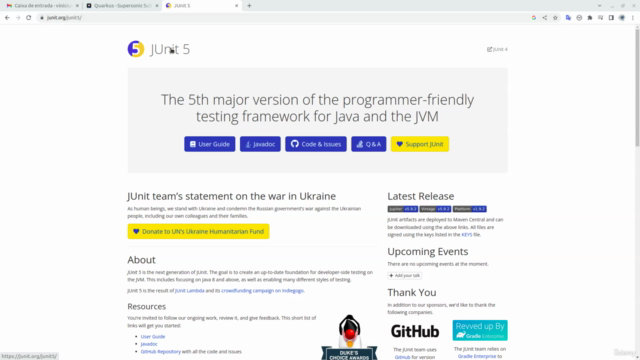This screenshot has height=360, width=640.
Task: Click the Add your talk button
Action: click(404, 276)
